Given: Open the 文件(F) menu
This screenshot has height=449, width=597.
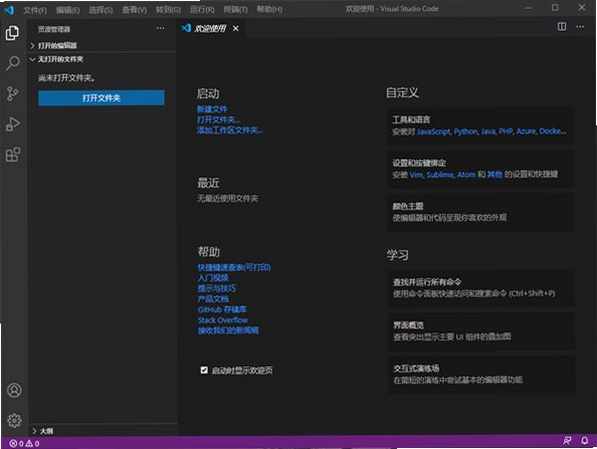Looking at the screenshot, I should coord(35,10).
